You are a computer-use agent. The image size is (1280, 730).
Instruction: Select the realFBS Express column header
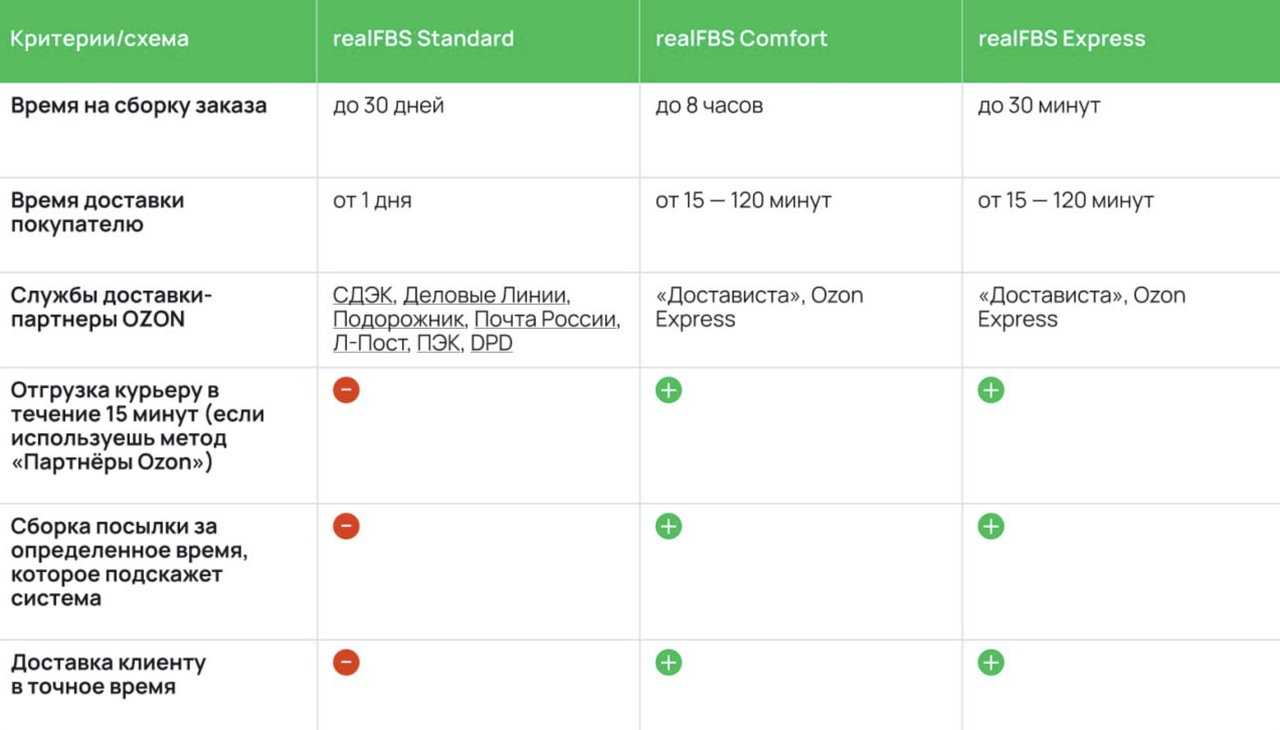1121,41
